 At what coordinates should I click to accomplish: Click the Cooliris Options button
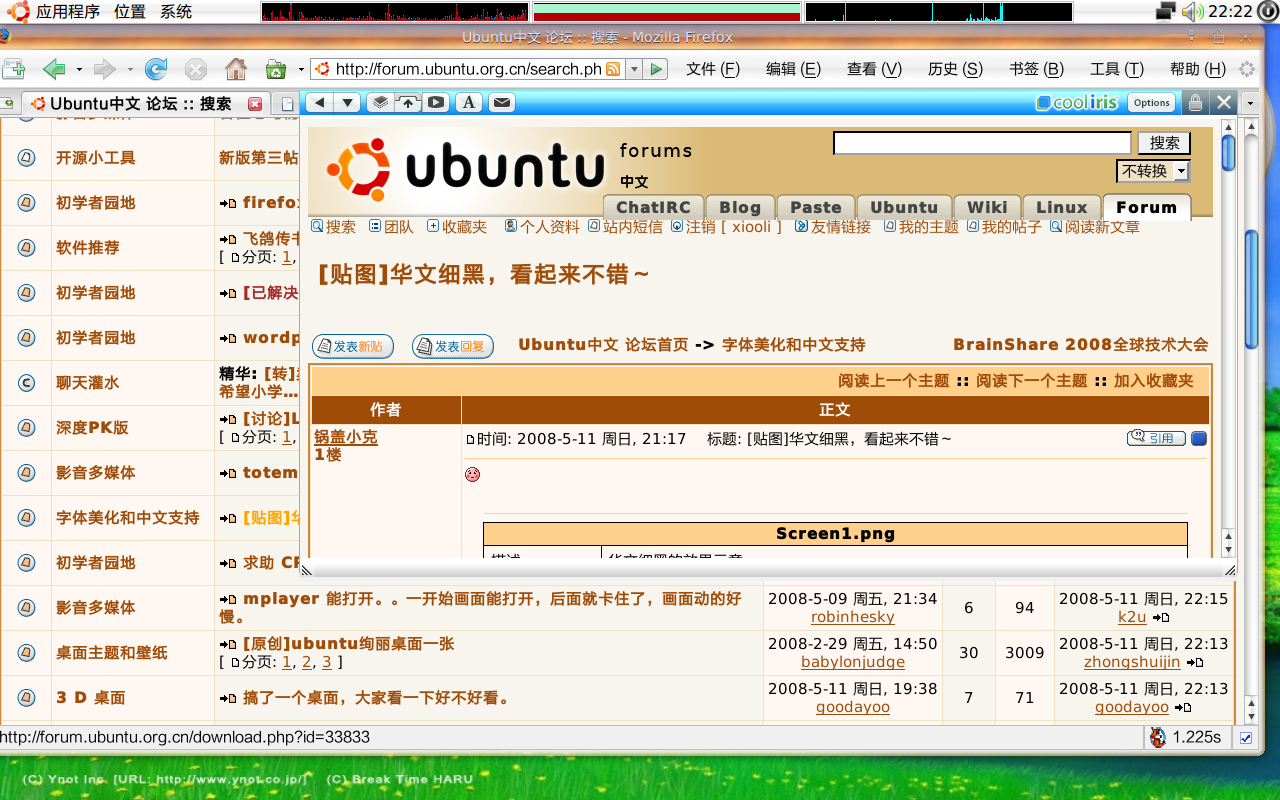point(1151,102)
